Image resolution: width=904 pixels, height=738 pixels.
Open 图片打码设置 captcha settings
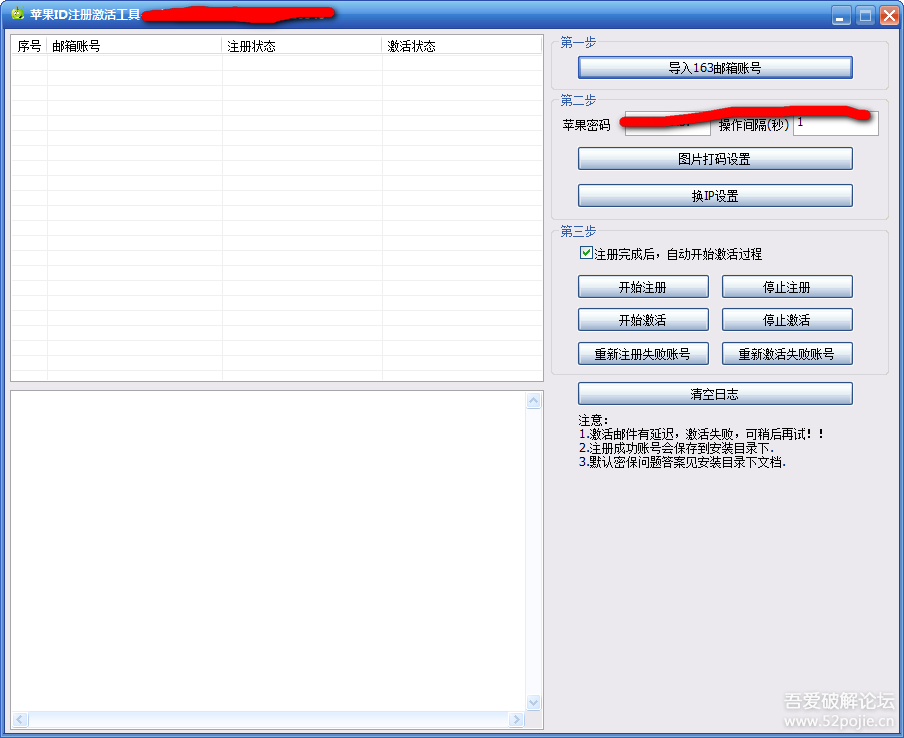pyautogui.click(x=714, y=158)
